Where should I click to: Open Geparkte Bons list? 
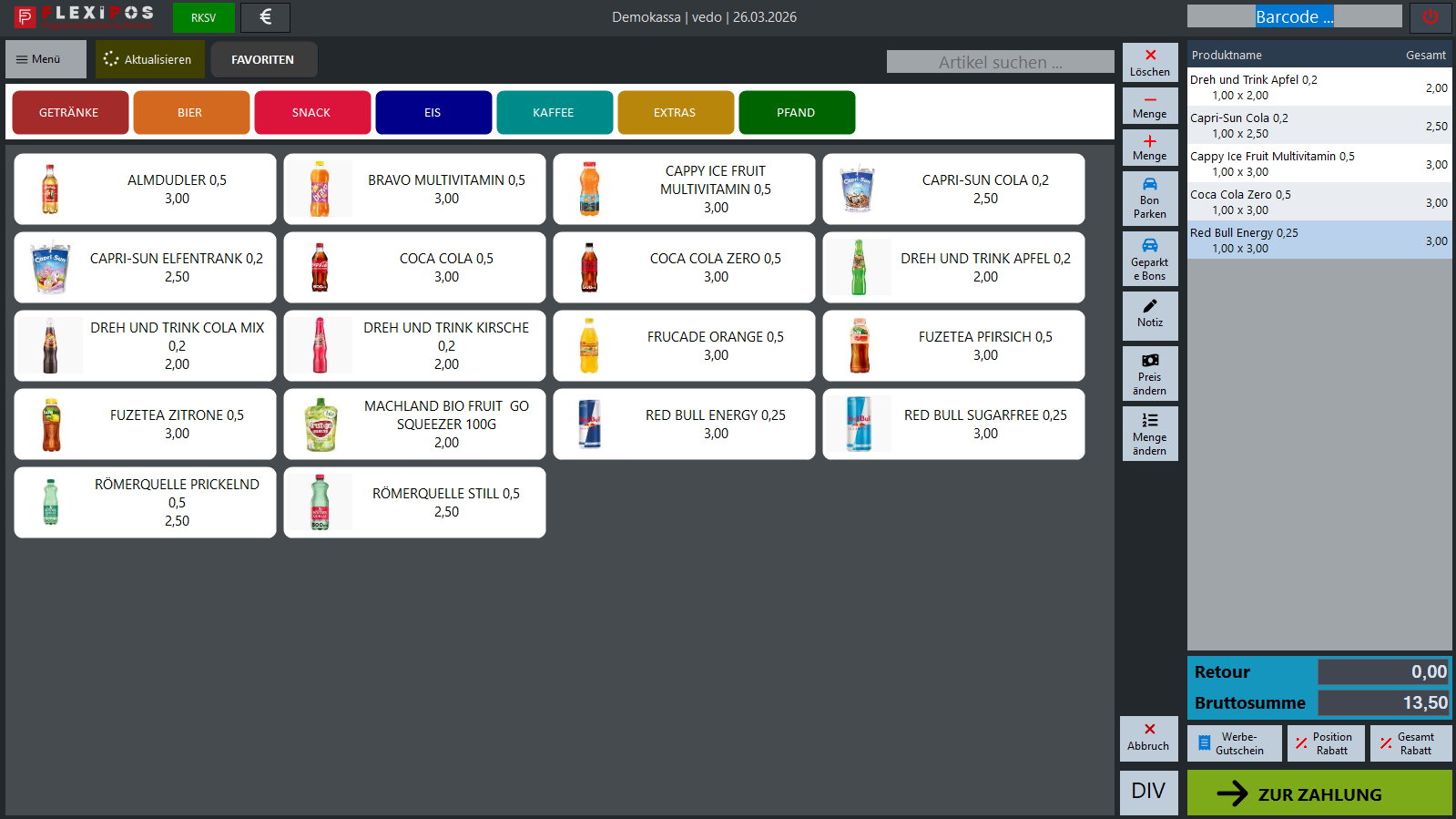[1149, 259]
